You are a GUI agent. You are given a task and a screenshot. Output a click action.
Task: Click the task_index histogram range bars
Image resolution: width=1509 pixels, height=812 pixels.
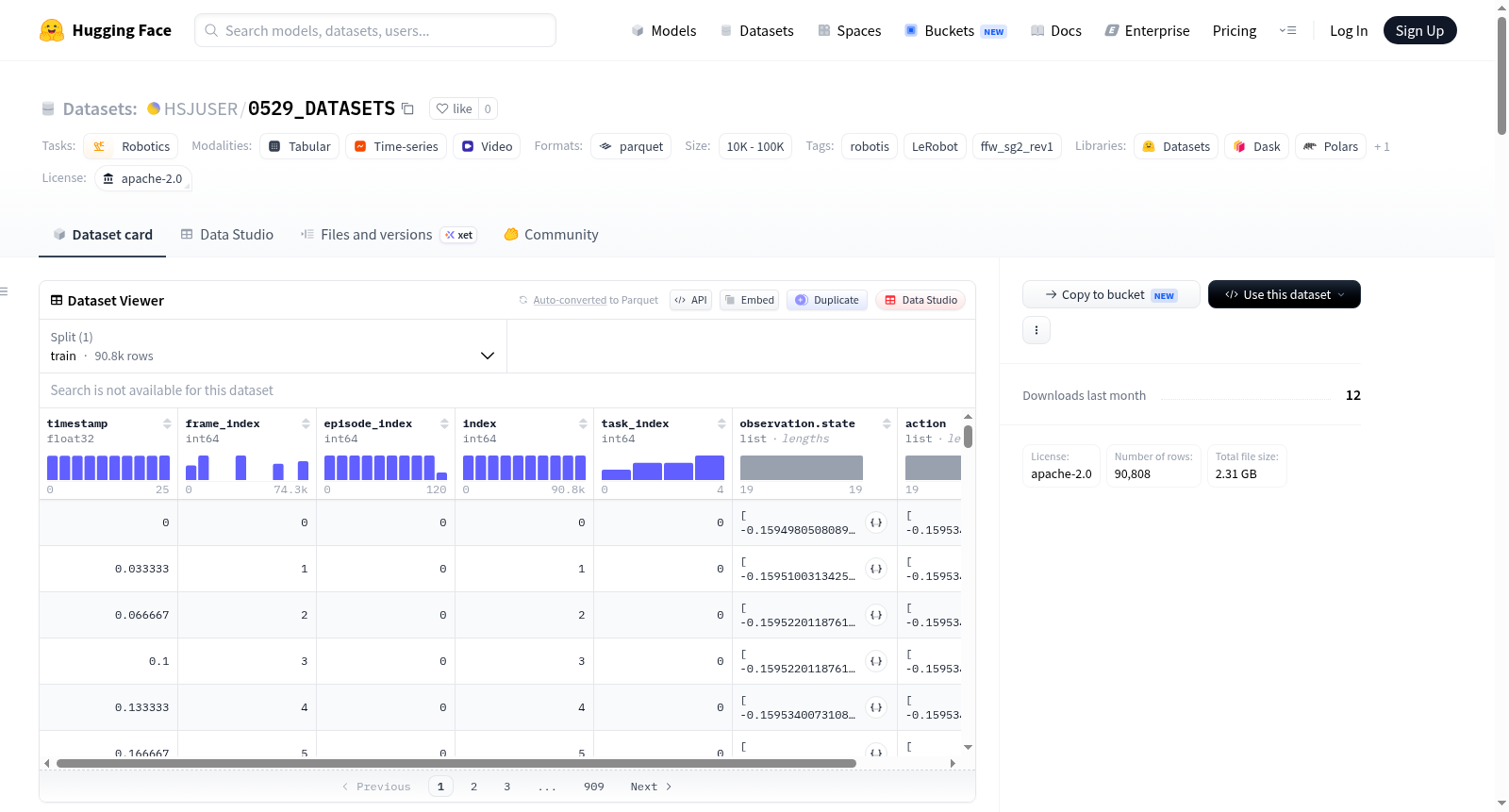coord(663,468)
